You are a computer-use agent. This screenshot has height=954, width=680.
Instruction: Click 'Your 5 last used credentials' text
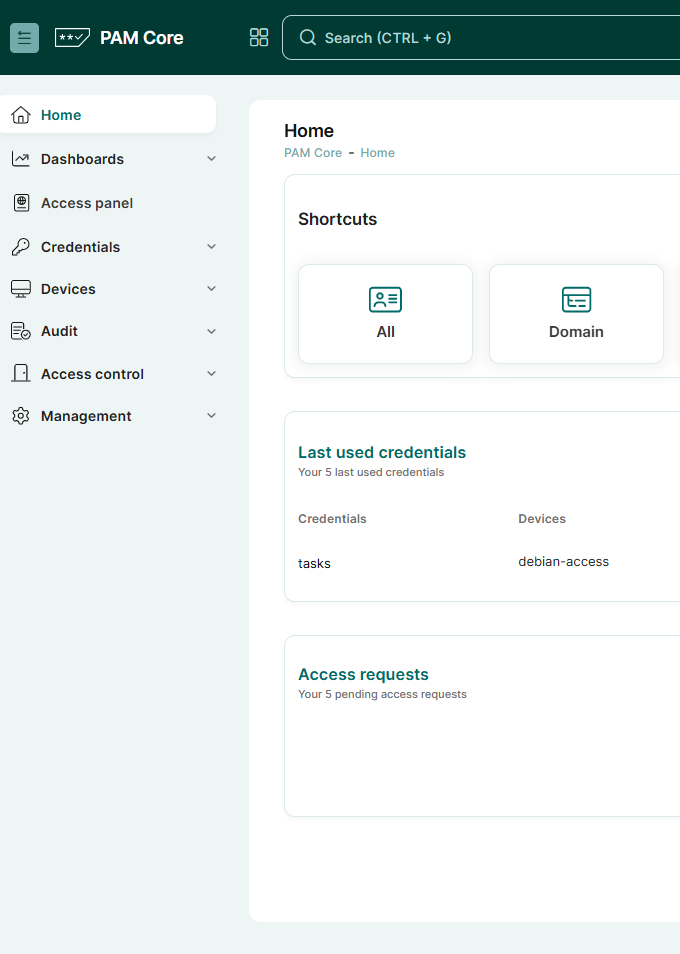coord(371,472)
